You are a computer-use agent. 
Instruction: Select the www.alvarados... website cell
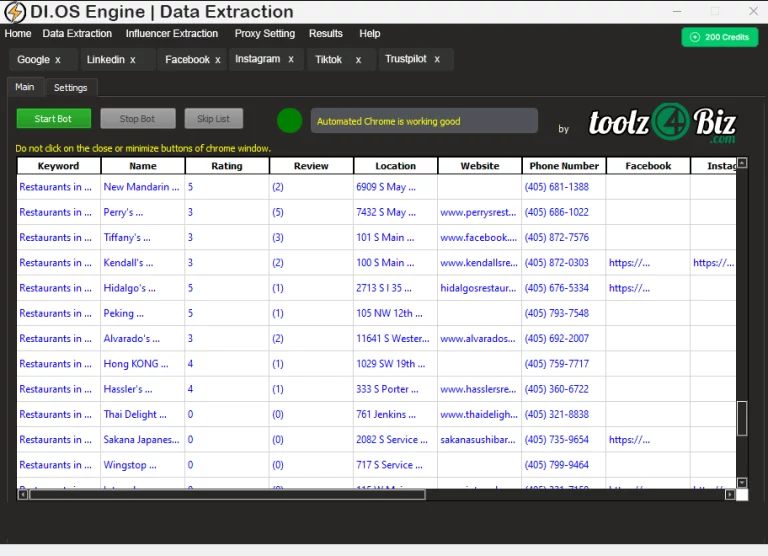(x=480, y=338)
